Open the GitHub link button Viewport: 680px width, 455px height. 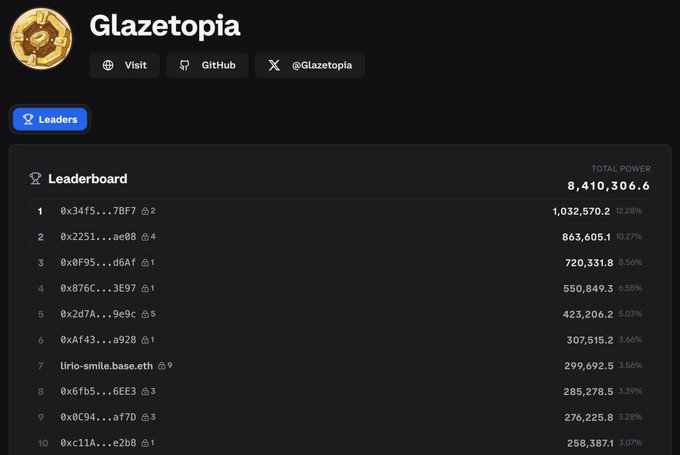(x=207, y=65)
